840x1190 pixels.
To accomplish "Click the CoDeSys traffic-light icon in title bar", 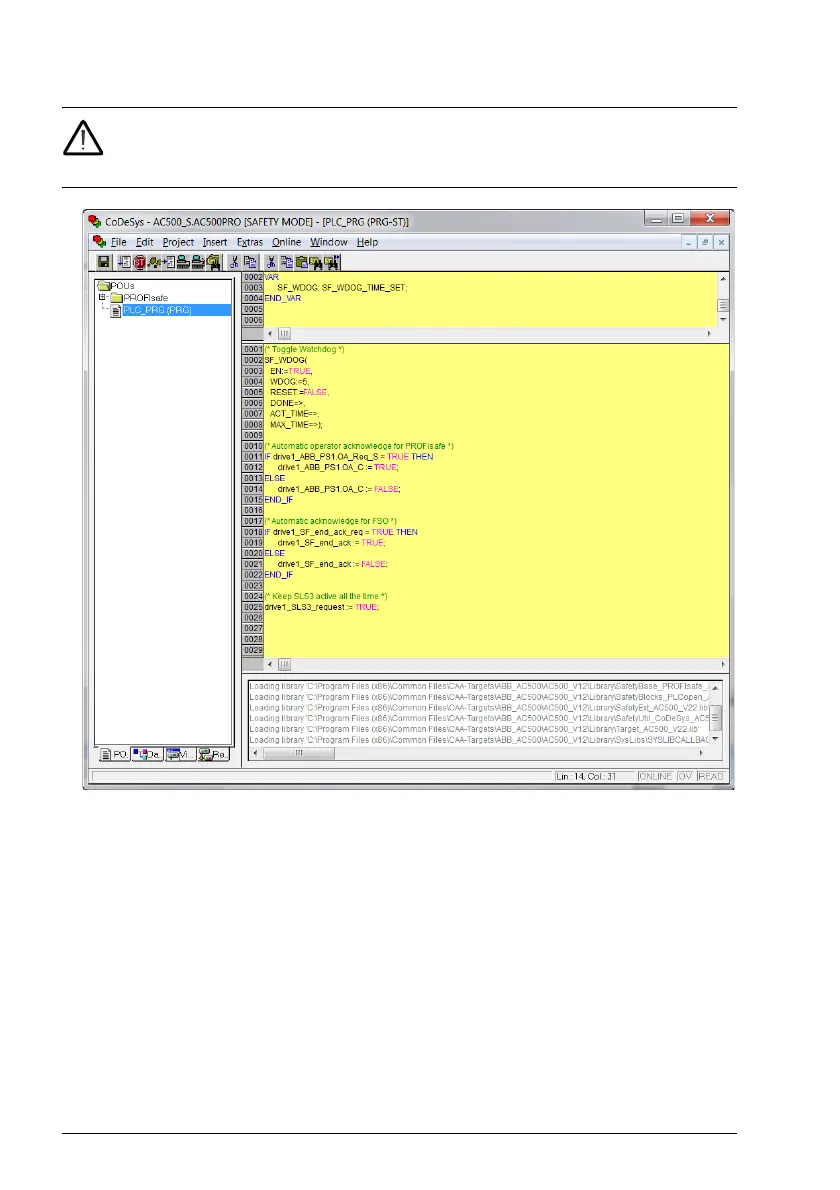I will 94,222.
